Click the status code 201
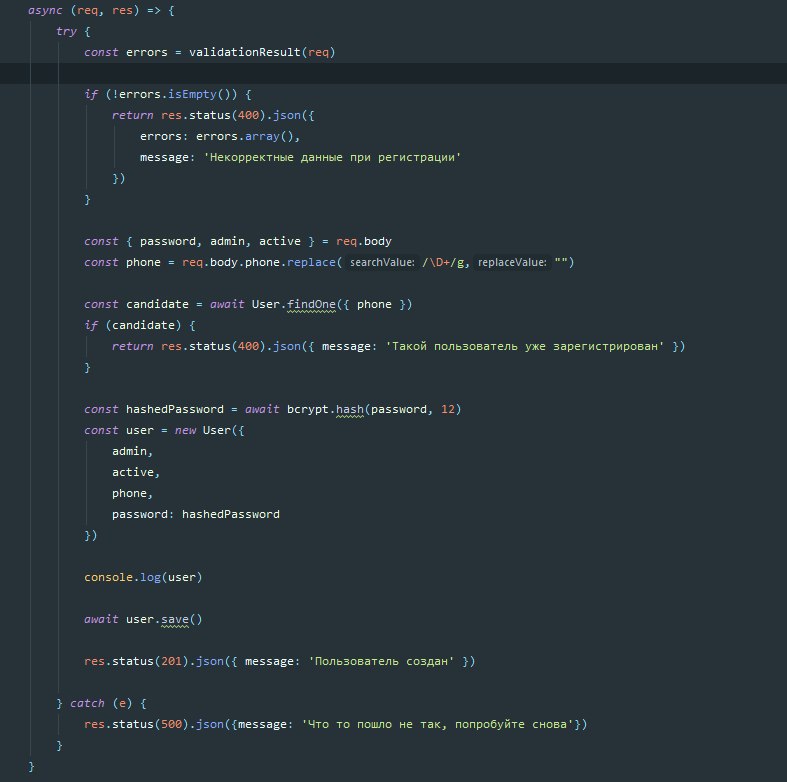 tap(171, 662)
